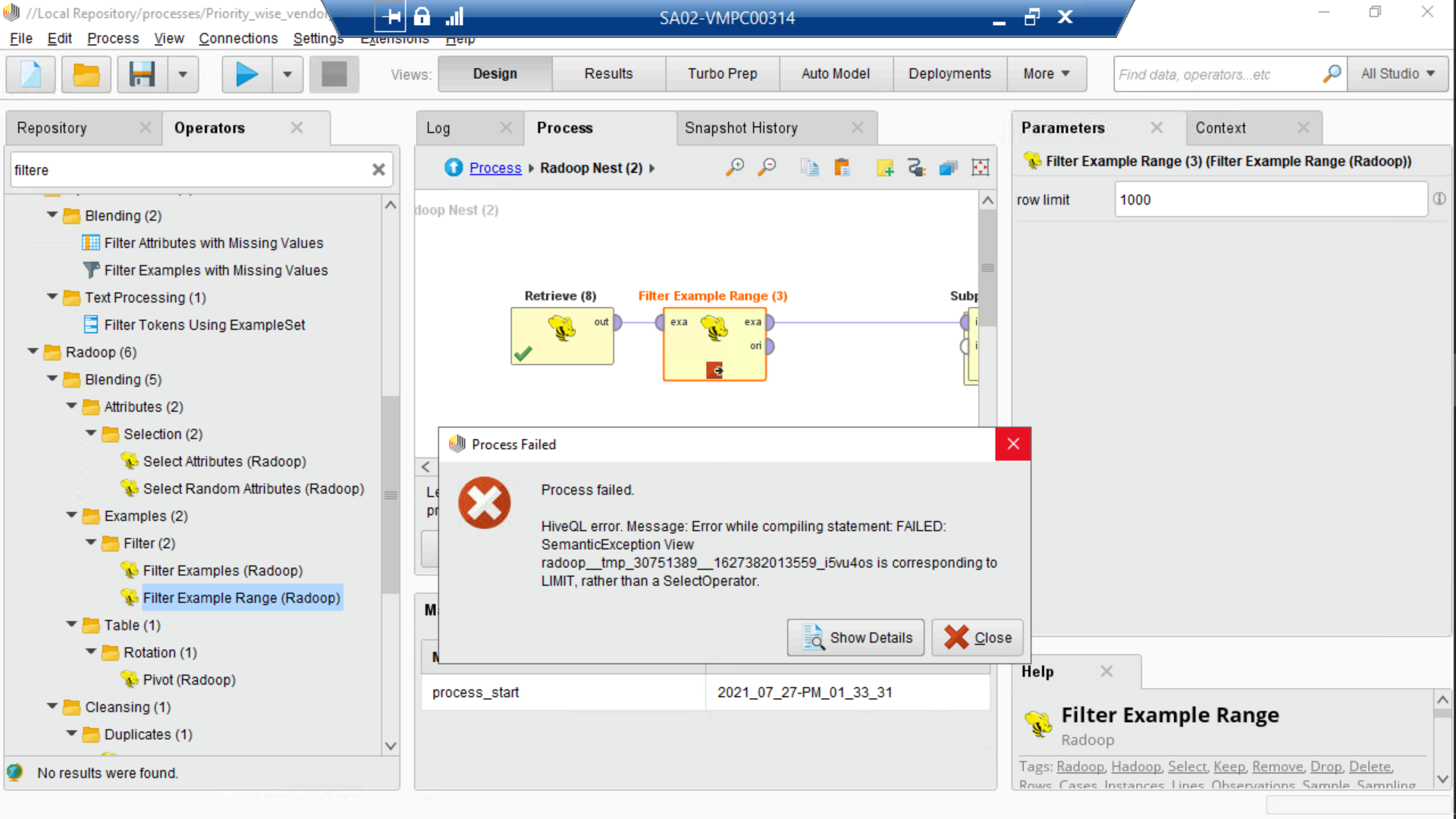Viewport: 1456px width, 819px height.
Task: Save the current process
Action: 141,74
